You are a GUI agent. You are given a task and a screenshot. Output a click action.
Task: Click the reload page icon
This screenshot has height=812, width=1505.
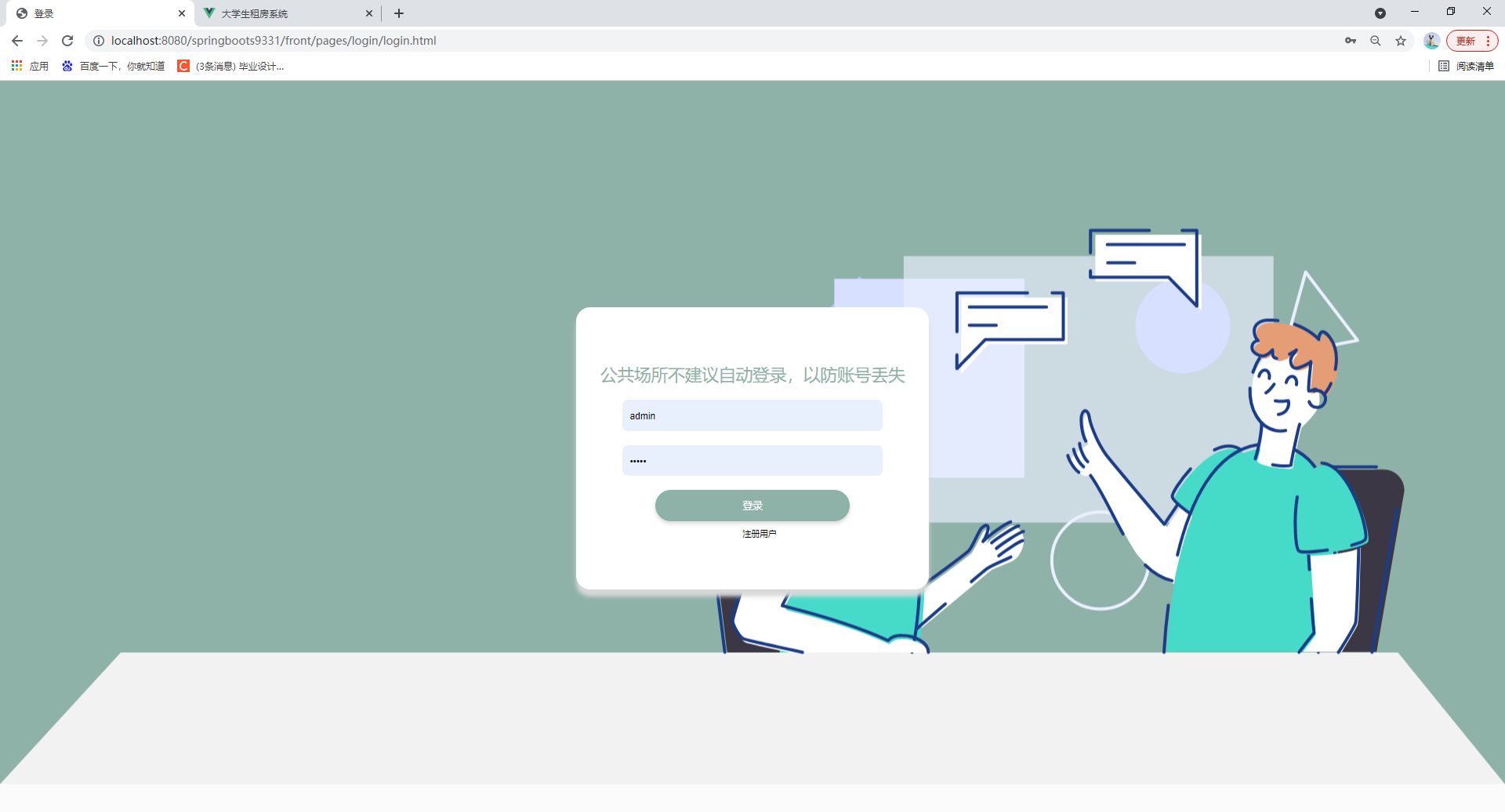point(67,41)
